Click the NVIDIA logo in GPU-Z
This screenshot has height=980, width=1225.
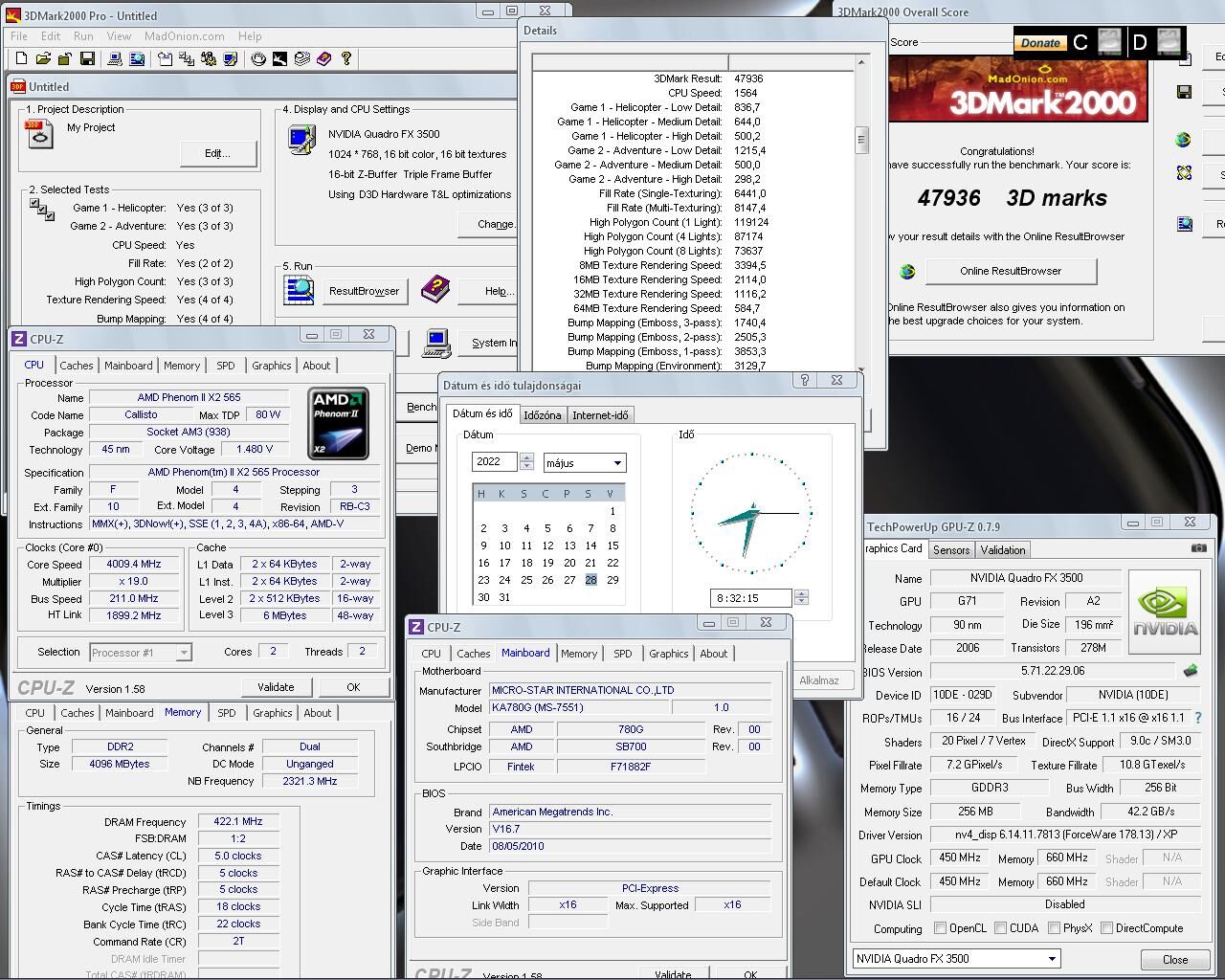coord(1165,612)
